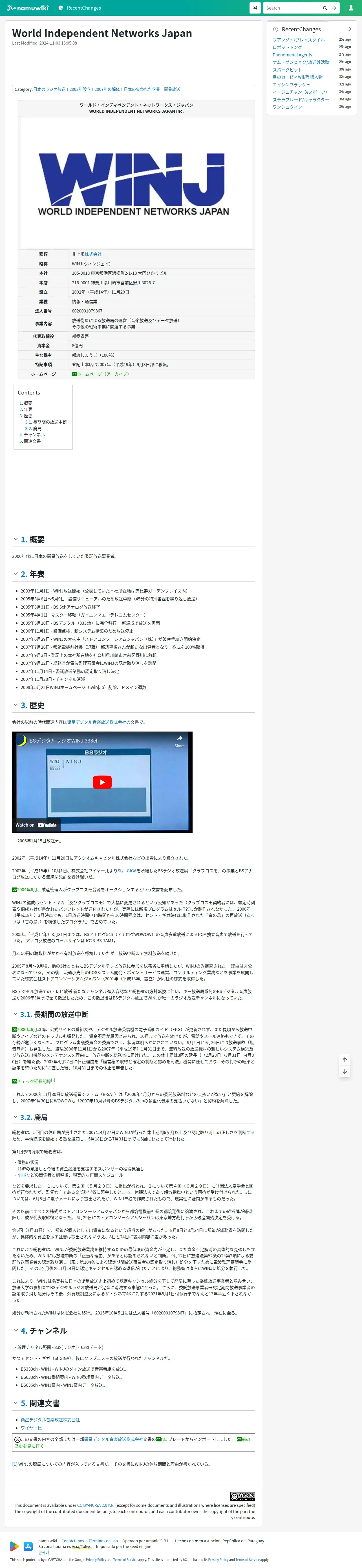Collapse the '3. 歴史' section chevron

[x=16, y=705]
